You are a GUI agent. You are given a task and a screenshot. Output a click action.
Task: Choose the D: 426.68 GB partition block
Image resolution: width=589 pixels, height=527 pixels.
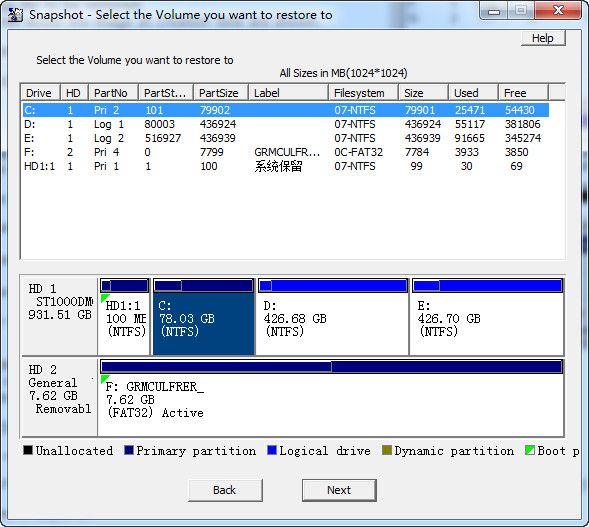[x=332, y=317]
